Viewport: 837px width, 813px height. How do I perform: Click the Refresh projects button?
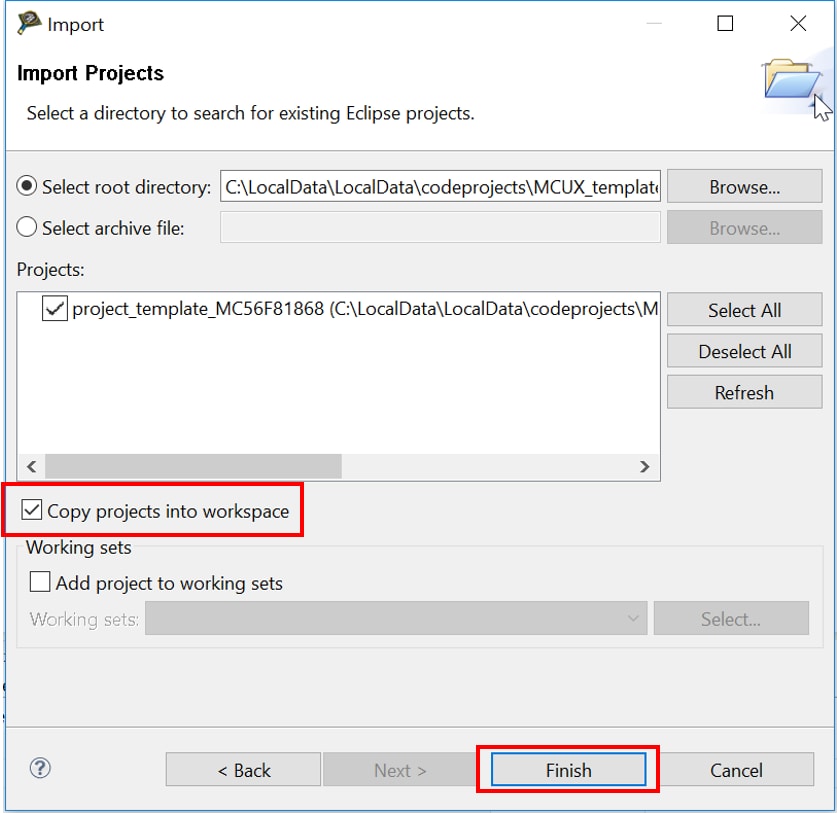(x=744, y=393)
